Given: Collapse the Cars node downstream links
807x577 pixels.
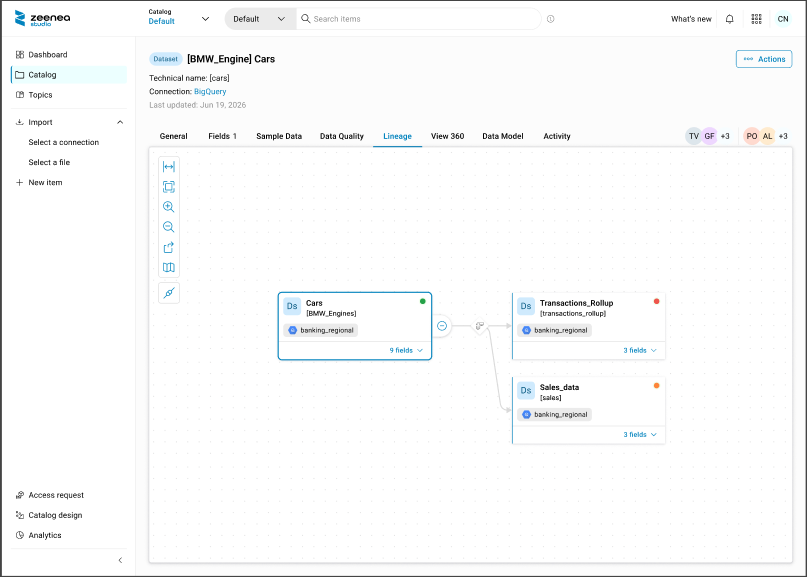Looking at the screenshot, I should point(442,326).
